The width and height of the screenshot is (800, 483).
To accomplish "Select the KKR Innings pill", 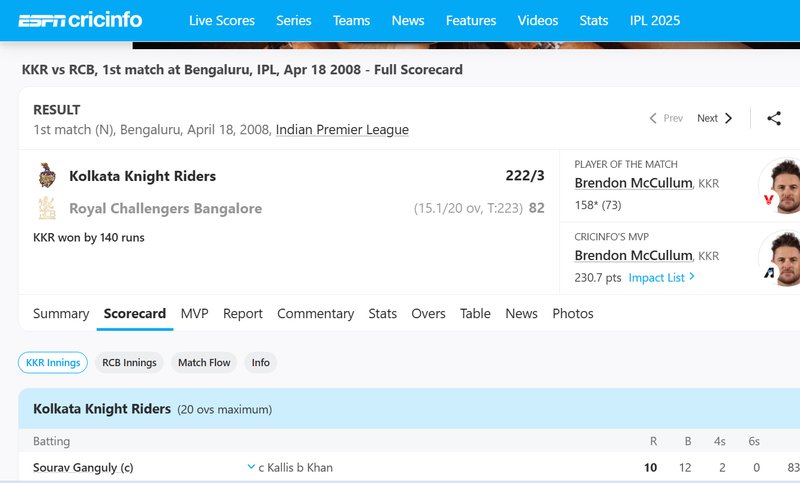I will point(53,363).
